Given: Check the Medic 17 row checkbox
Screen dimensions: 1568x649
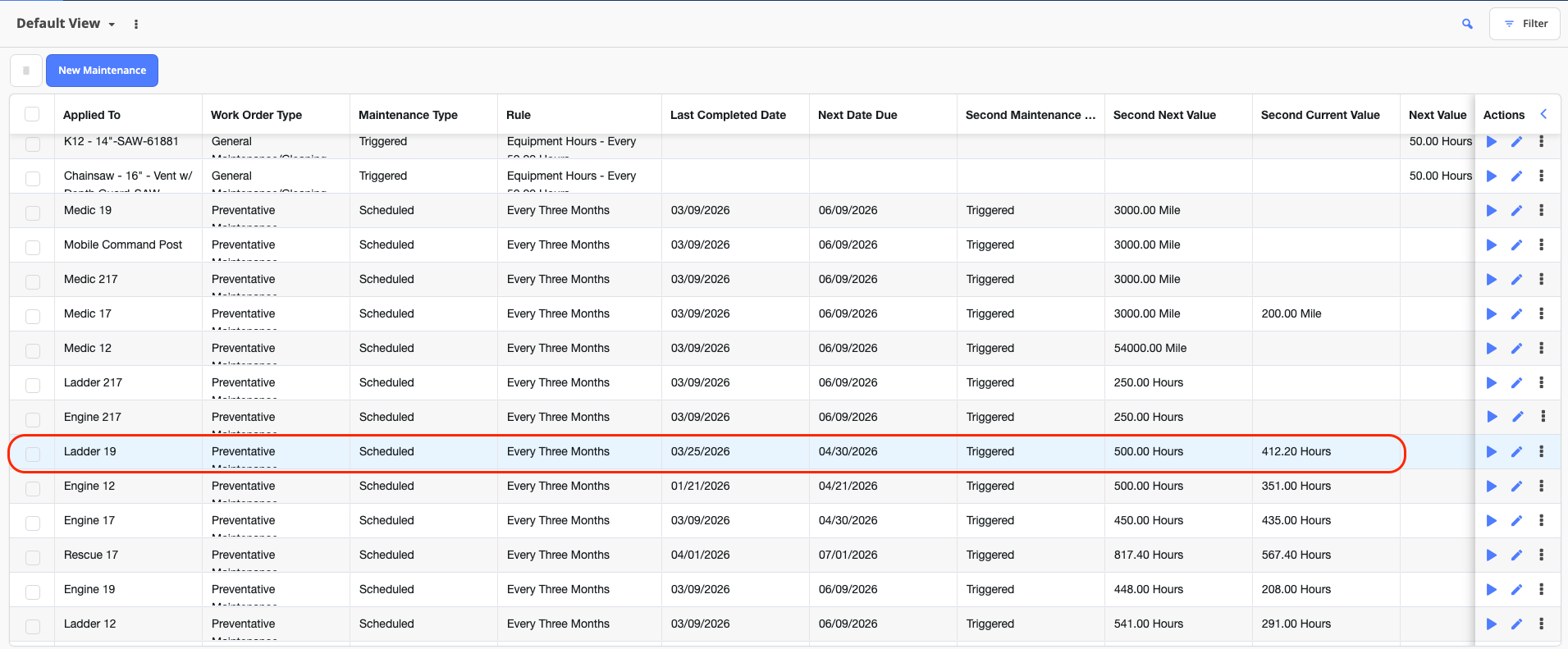Looking at the screenshot, I should 33,316.
